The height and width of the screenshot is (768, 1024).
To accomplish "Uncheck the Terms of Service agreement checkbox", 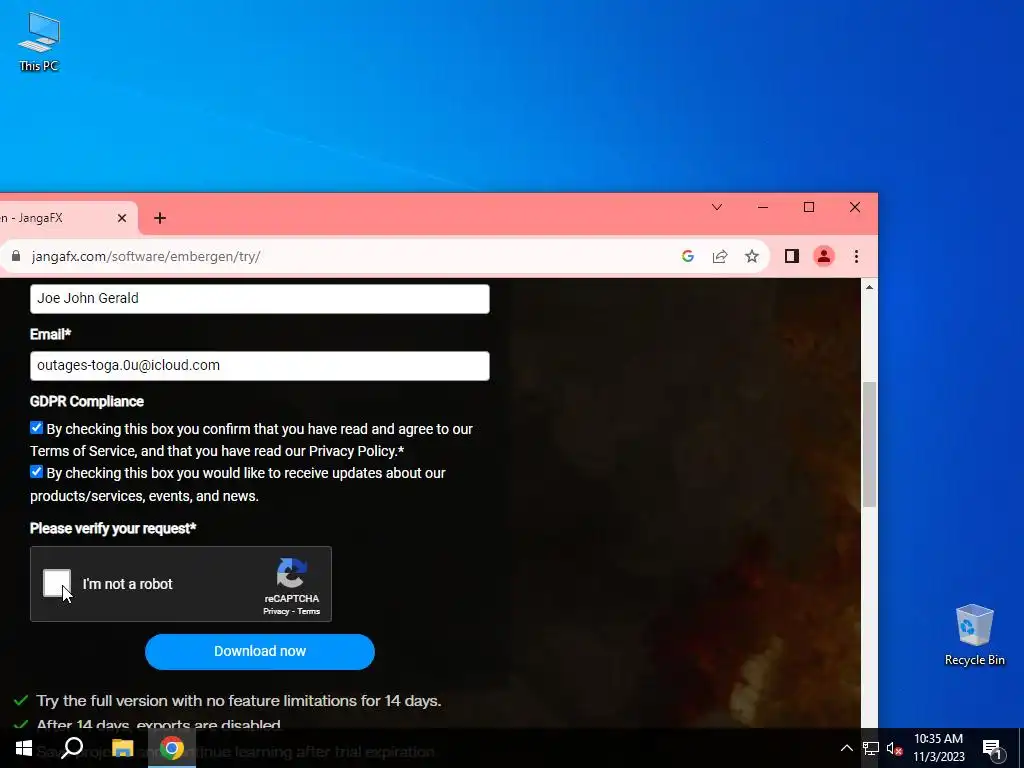I will tap(37, 428).
